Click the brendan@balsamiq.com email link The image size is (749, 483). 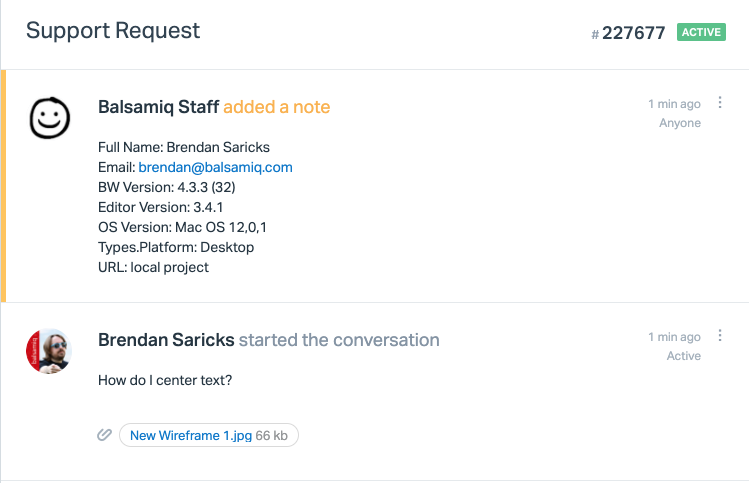(x=215, y=167)
